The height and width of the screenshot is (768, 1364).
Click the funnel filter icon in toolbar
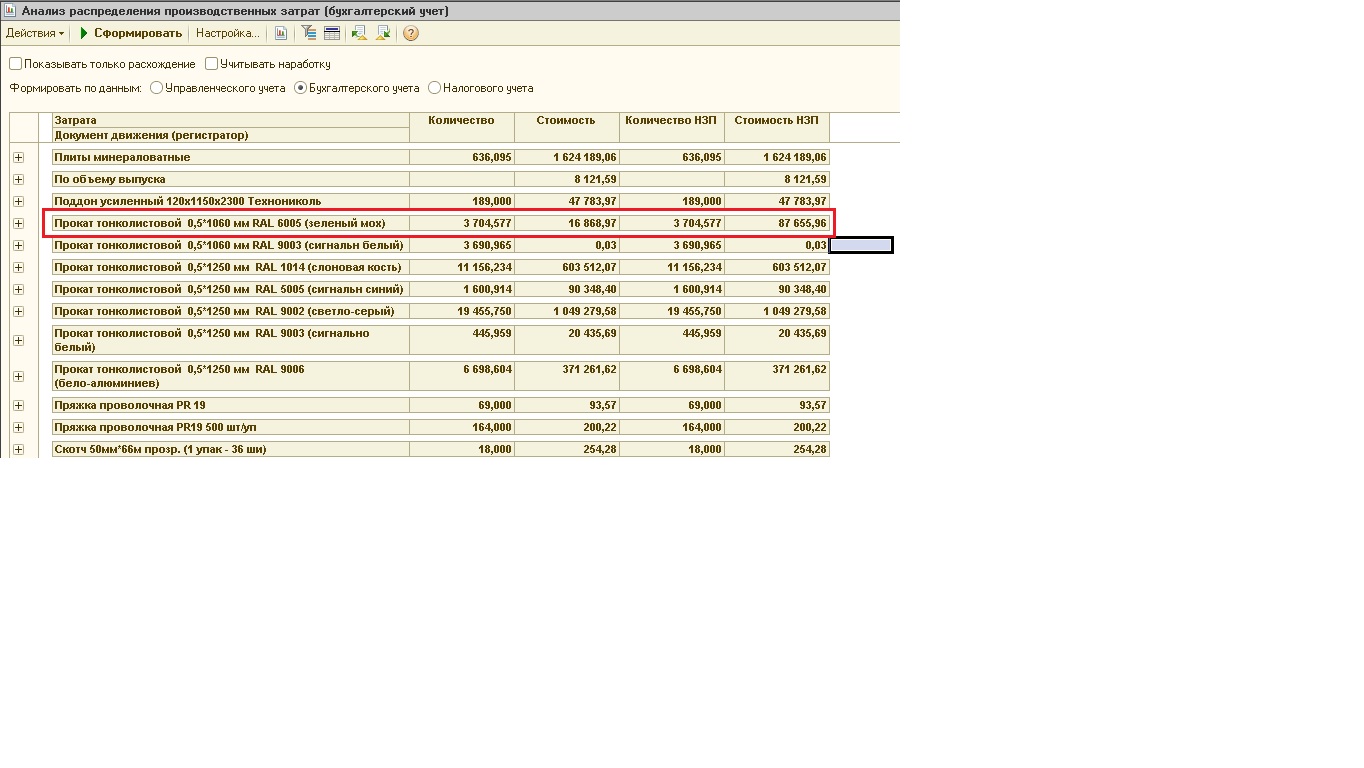coord(309,33)
